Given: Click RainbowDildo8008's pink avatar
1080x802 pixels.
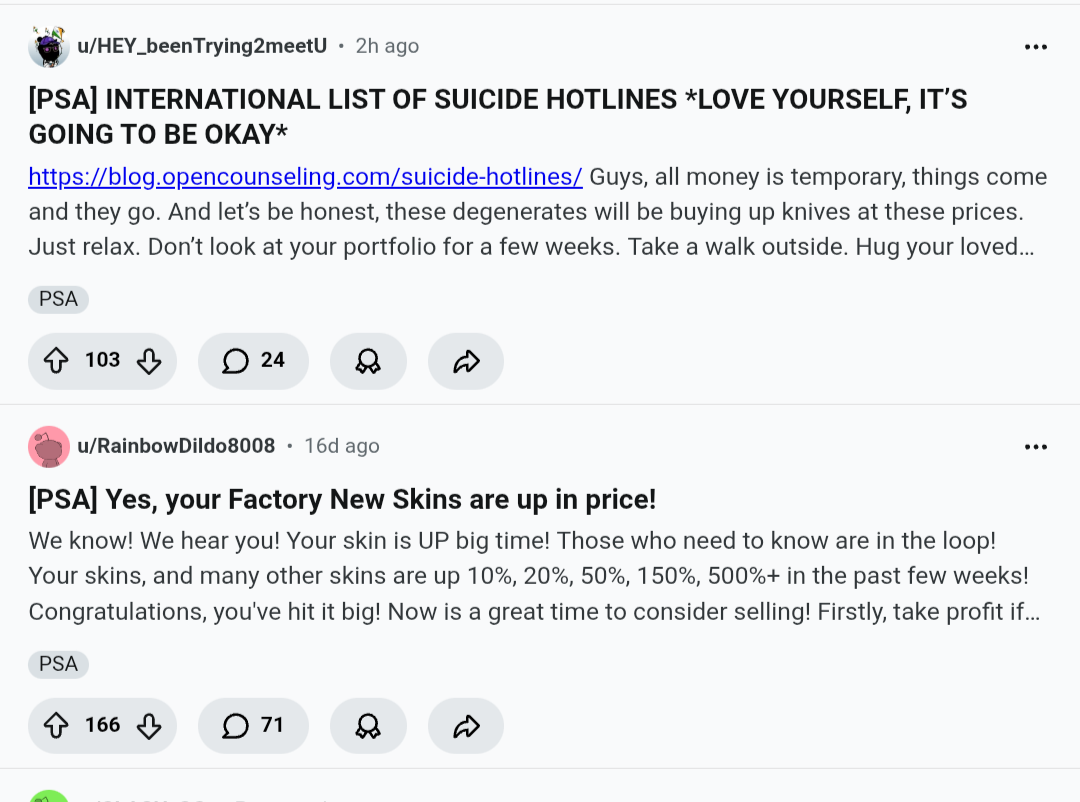Looking at the screenshot, I should tap(48, 446).
